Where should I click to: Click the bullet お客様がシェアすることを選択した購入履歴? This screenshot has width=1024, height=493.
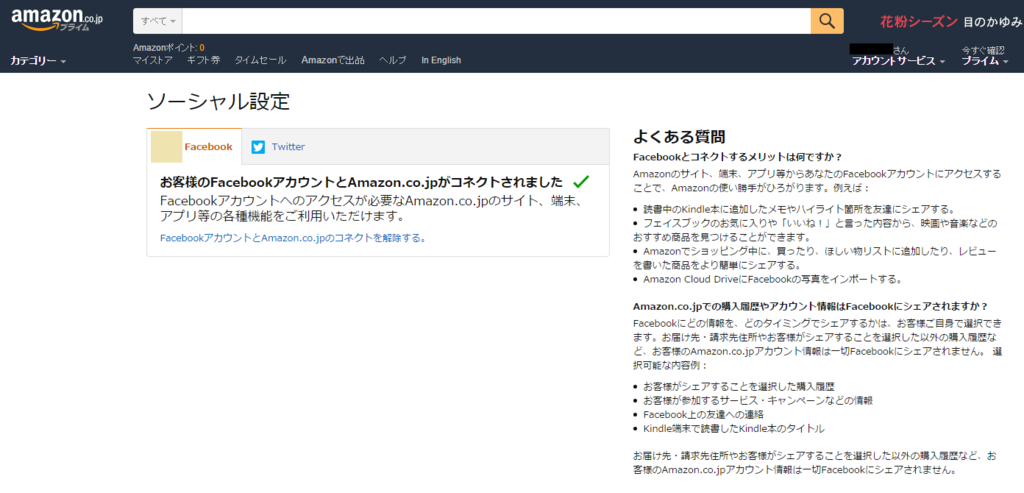[739, 387]
